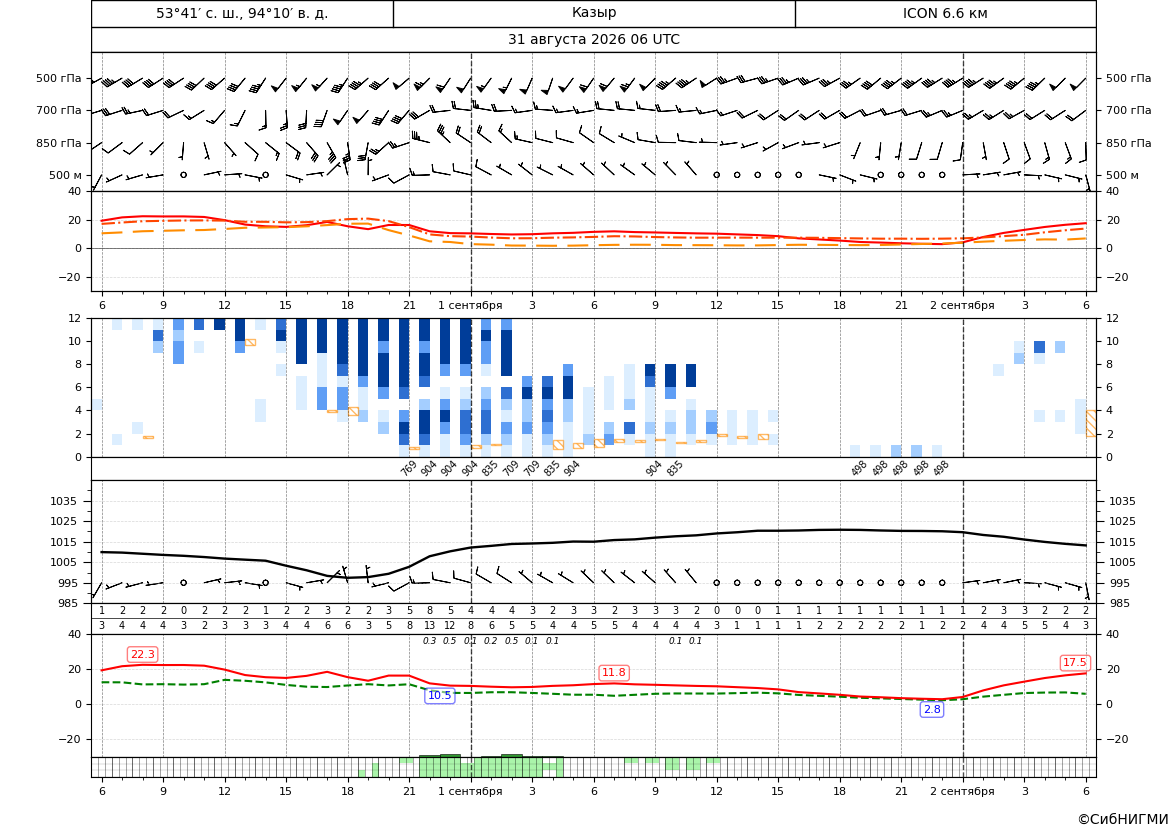Click the ©СибНИГМИ copyright text
Viewport: 1169px width, 827px height.
tap(1123, 819)
